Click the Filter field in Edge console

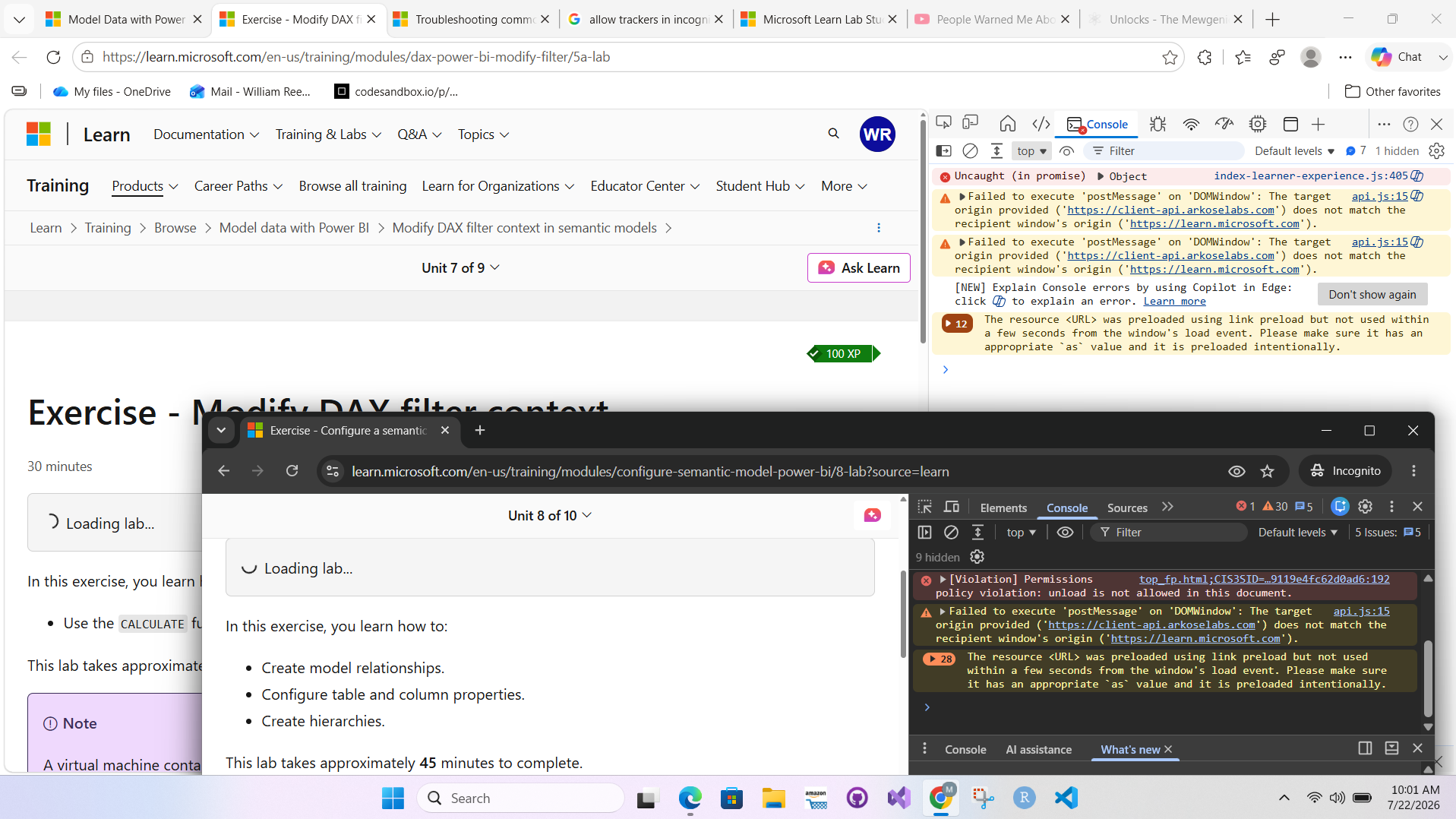click(1164, 151)
